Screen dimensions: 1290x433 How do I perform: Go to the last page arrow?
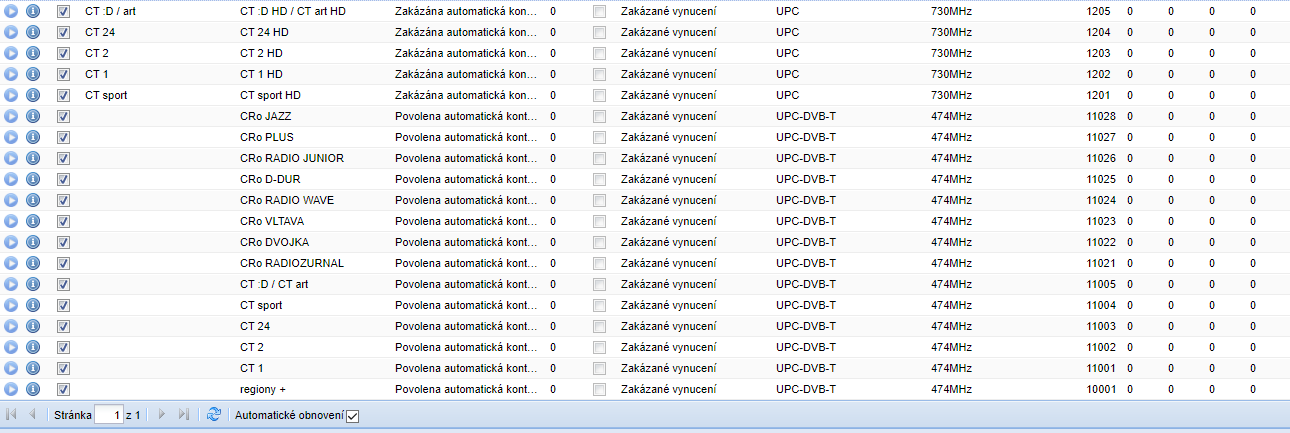pyautogui.click(x=183, y=414)
